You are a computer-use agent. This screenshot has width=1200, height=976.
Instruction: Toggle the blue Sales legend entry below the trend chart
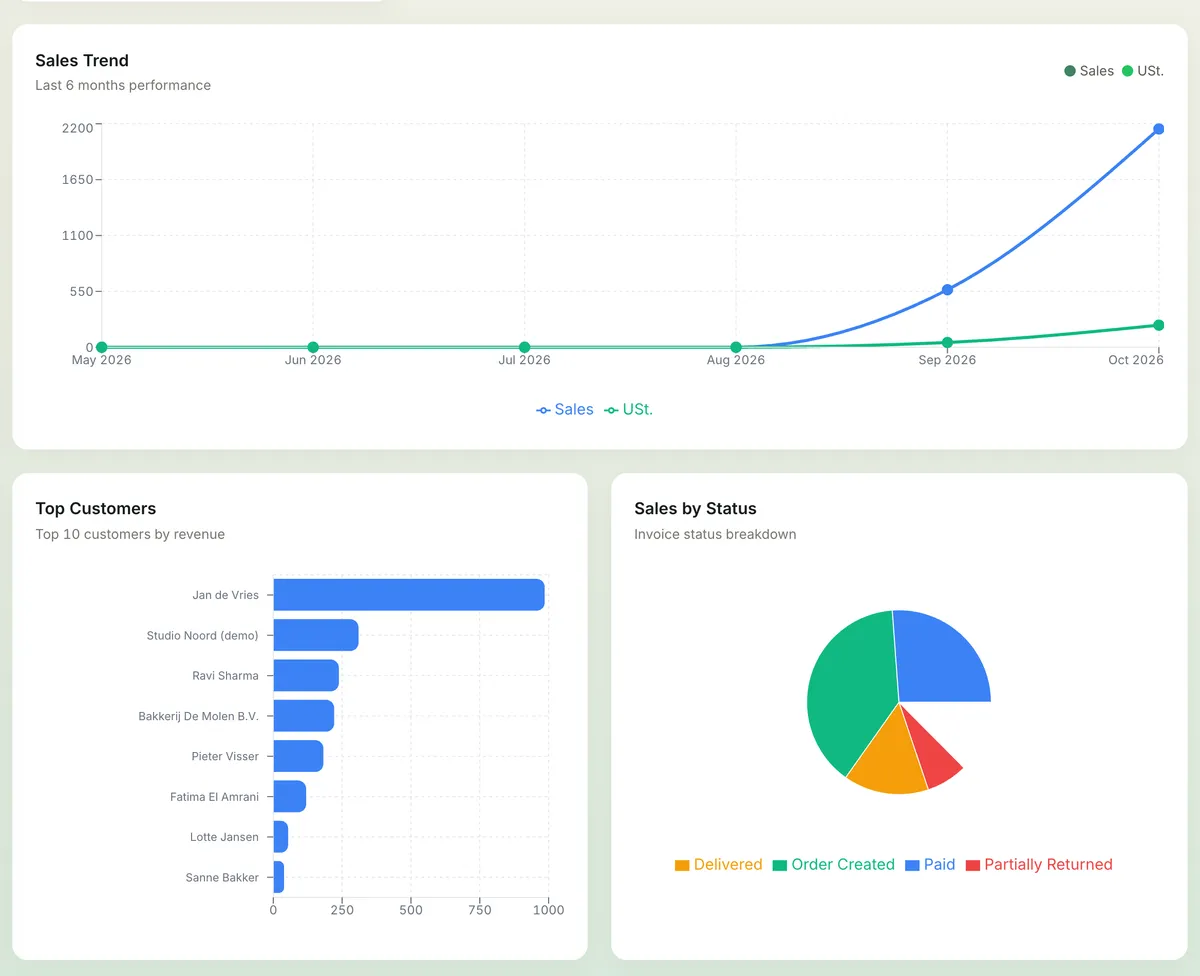tap(565, 410)
